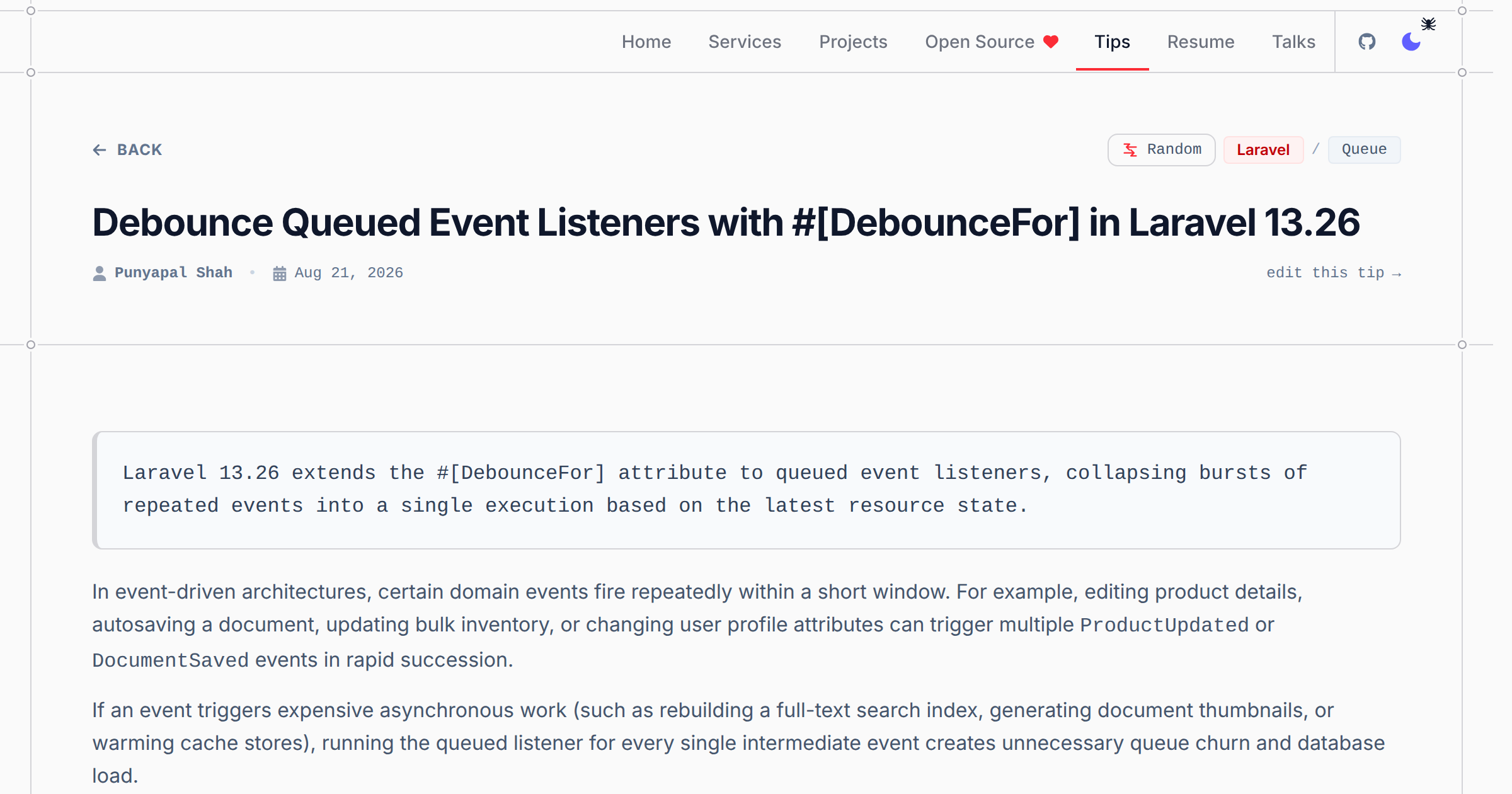Open the Resume page
Viewport: 1512px width, 794px height.
coord(1201,42)
